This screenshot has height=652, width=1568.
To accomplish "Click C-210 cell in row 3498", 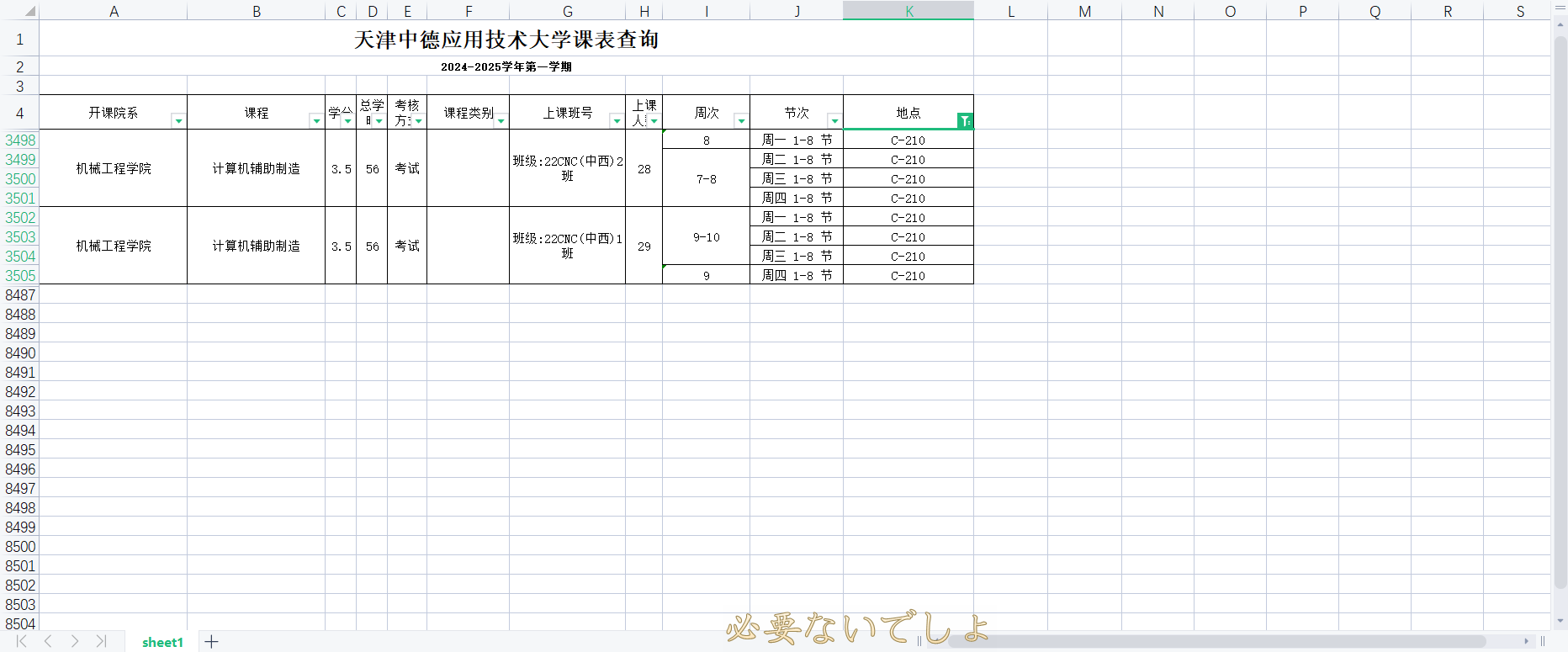I will (x=908, y=140).
